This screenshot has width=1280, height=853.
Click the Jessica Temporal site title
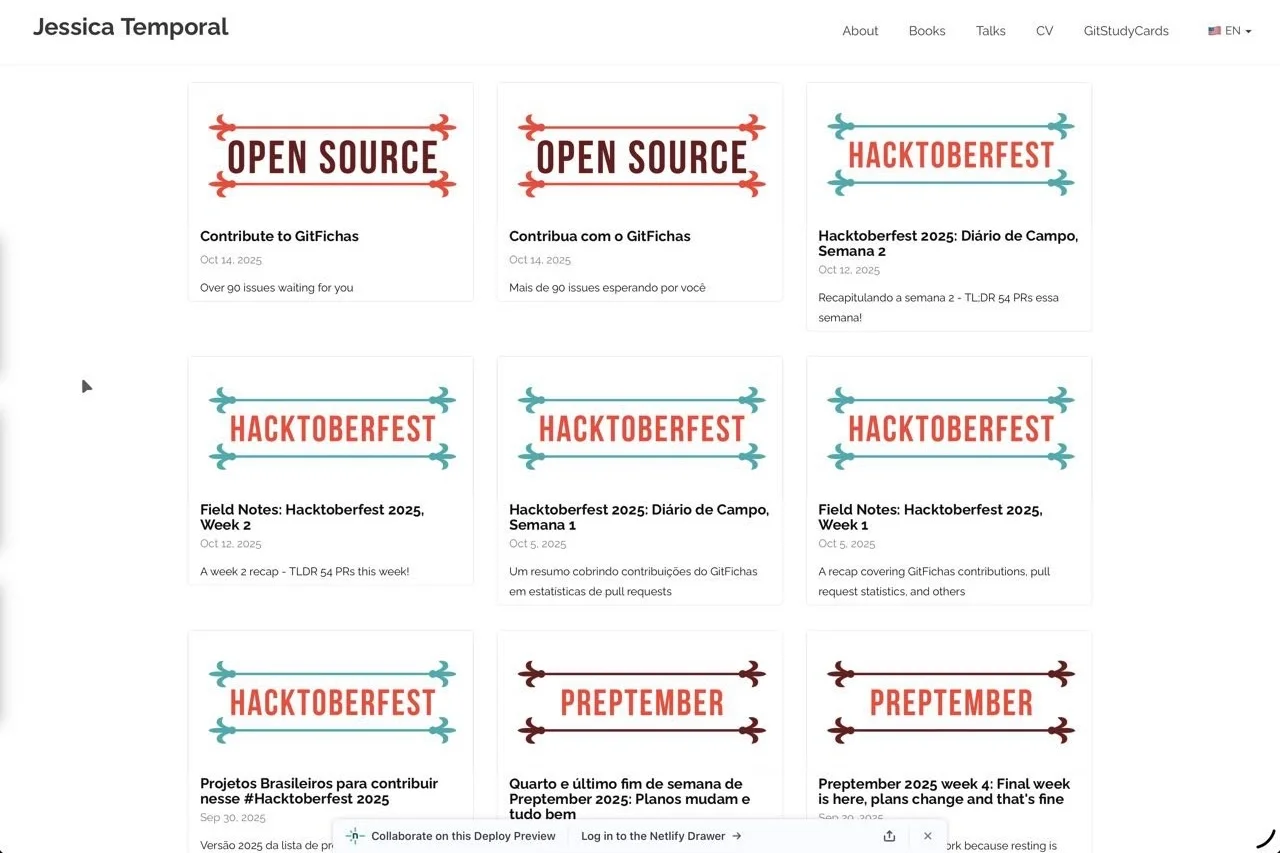(x=130, y=27)
